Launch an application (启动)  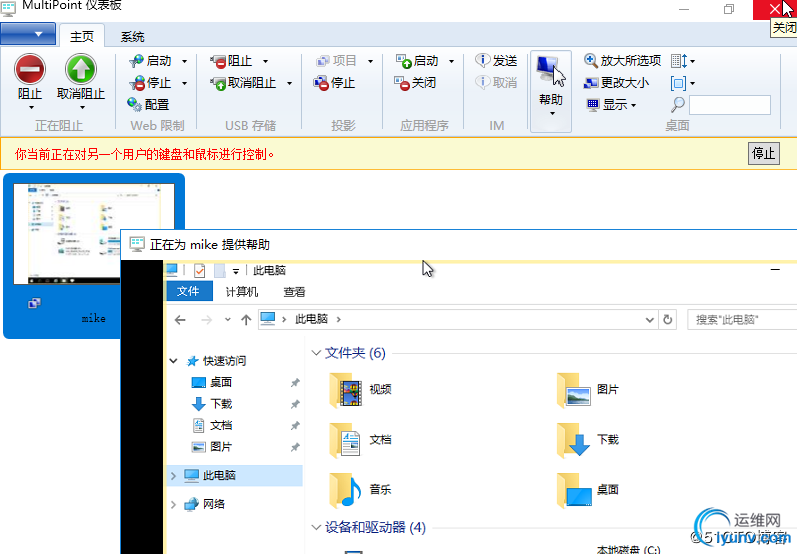tap(417, 61)
